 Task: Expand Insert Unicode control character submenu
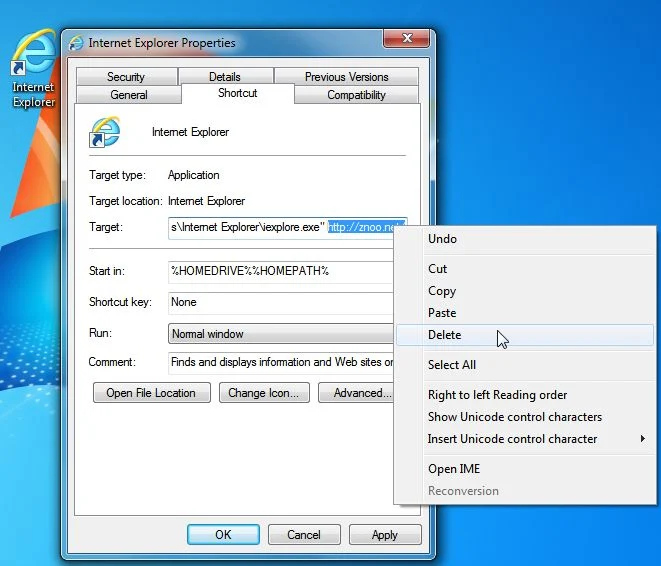click(x=525, y=439)
